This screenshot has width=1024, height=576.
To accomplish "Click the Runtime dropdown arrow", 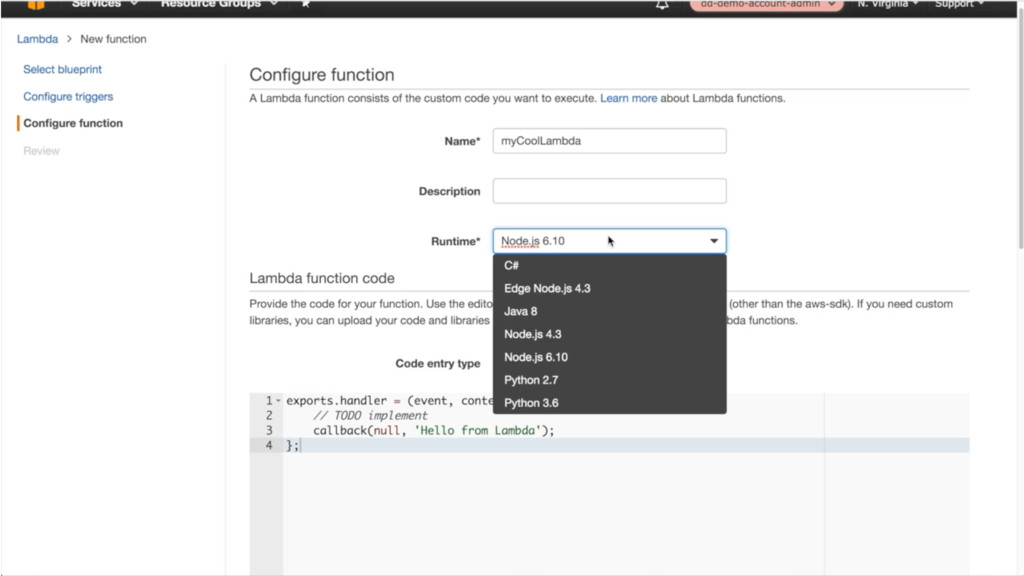I will [714, 241].
